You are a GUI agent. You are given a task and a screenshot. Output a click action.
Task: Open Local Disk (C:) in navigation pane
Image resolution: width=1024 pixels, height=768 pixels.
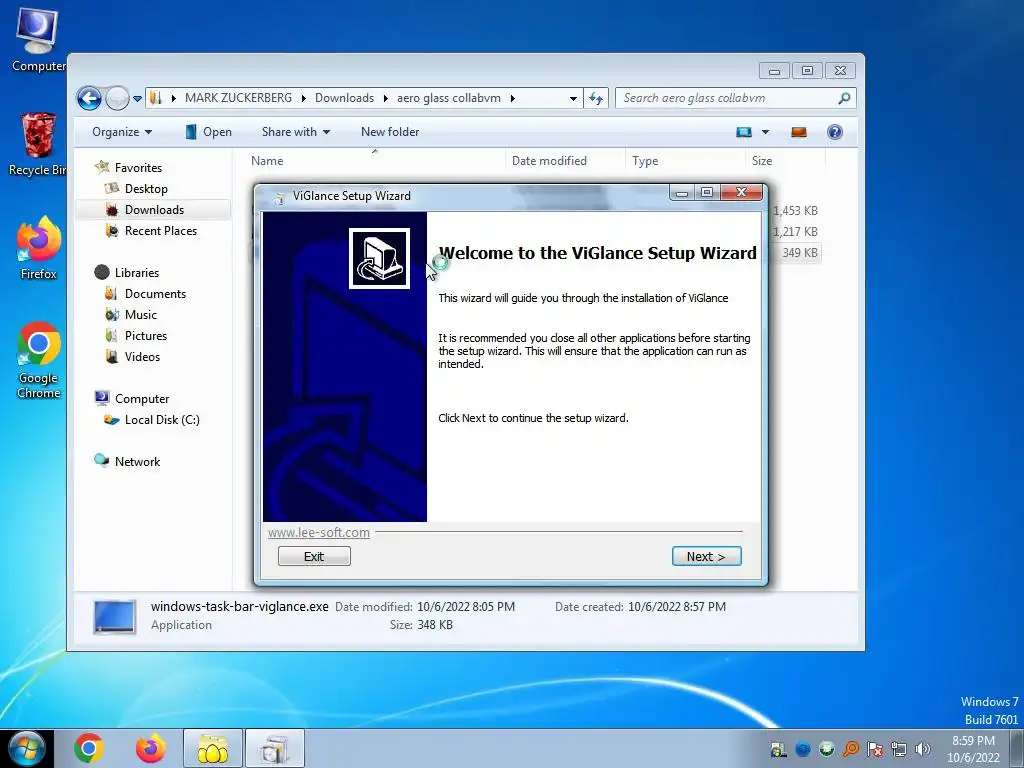point(162,420)
